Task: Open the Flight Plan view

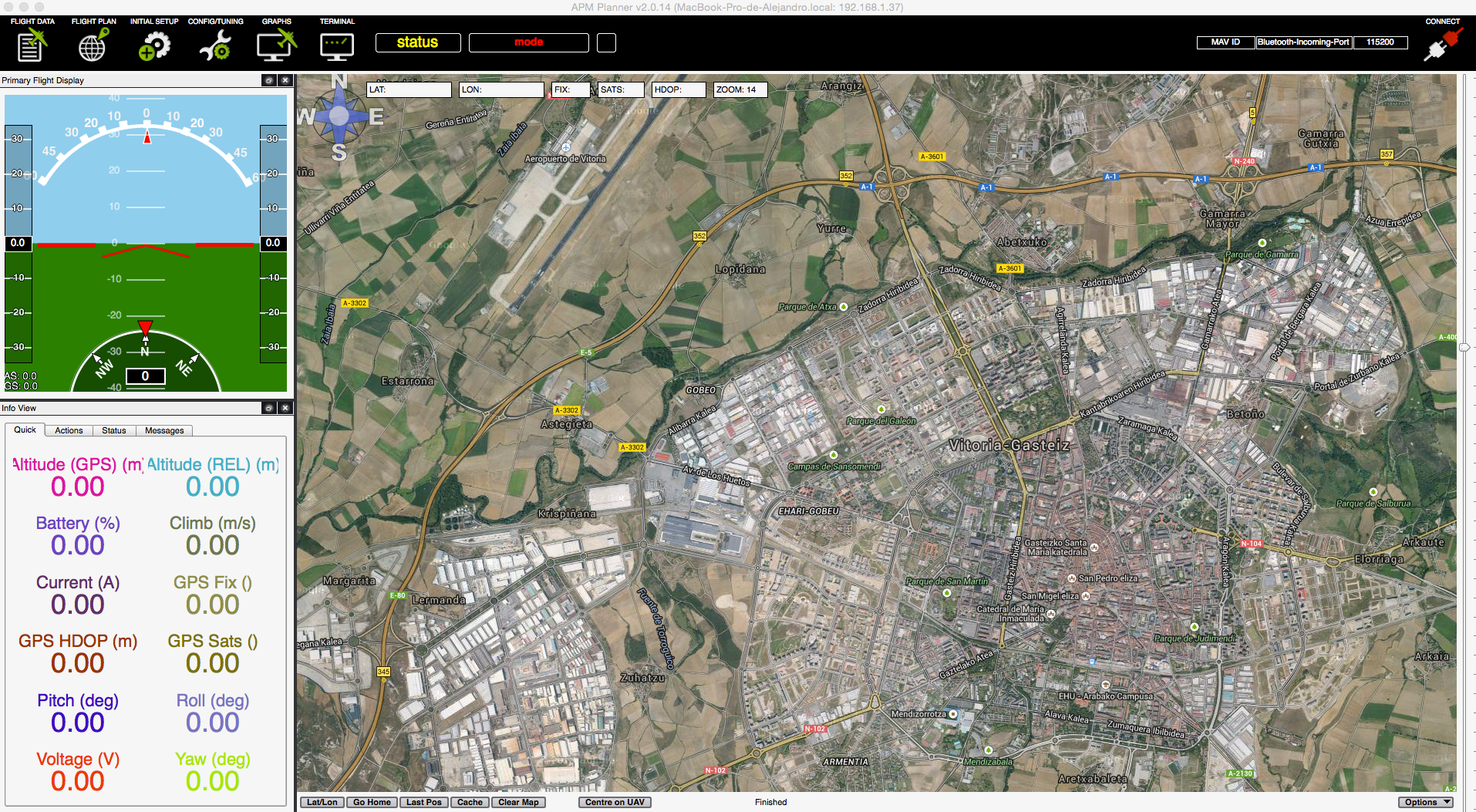Action: point(93,41)
